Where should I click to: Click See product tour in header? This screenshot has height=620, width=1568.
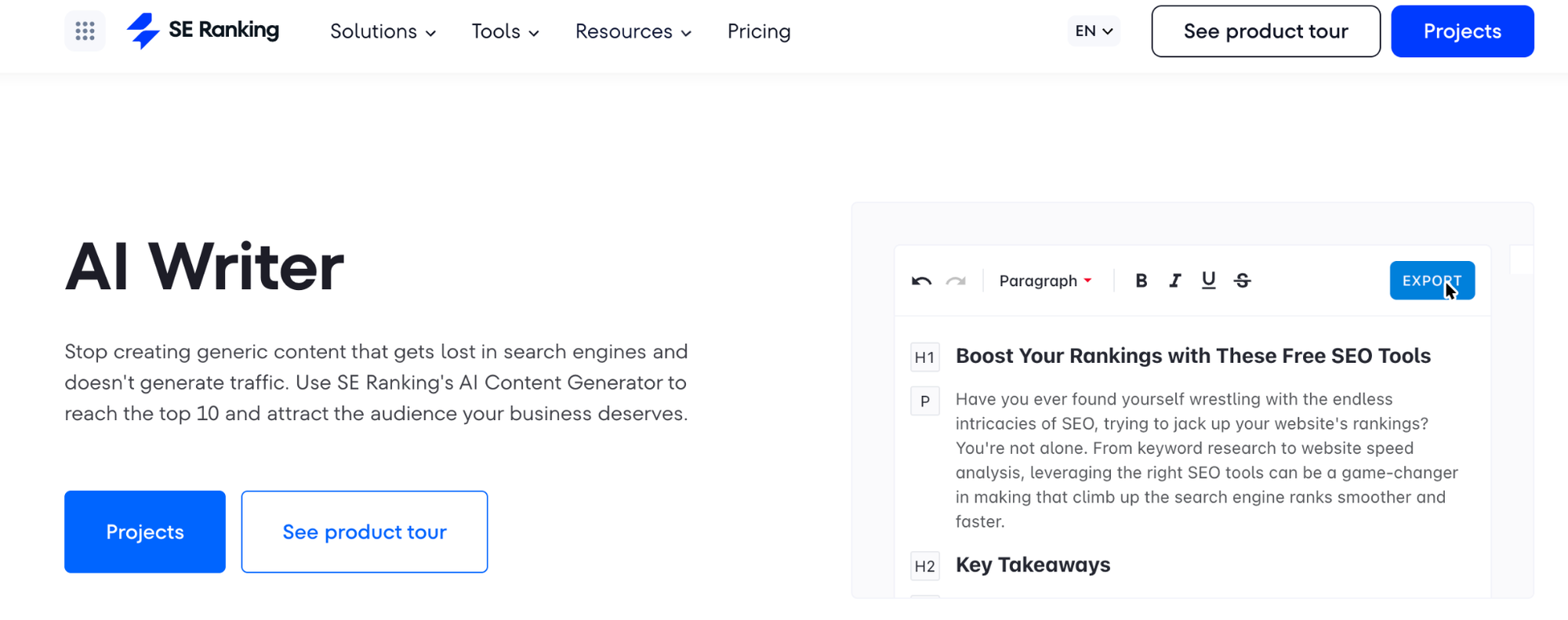[x=1265, y=31]
